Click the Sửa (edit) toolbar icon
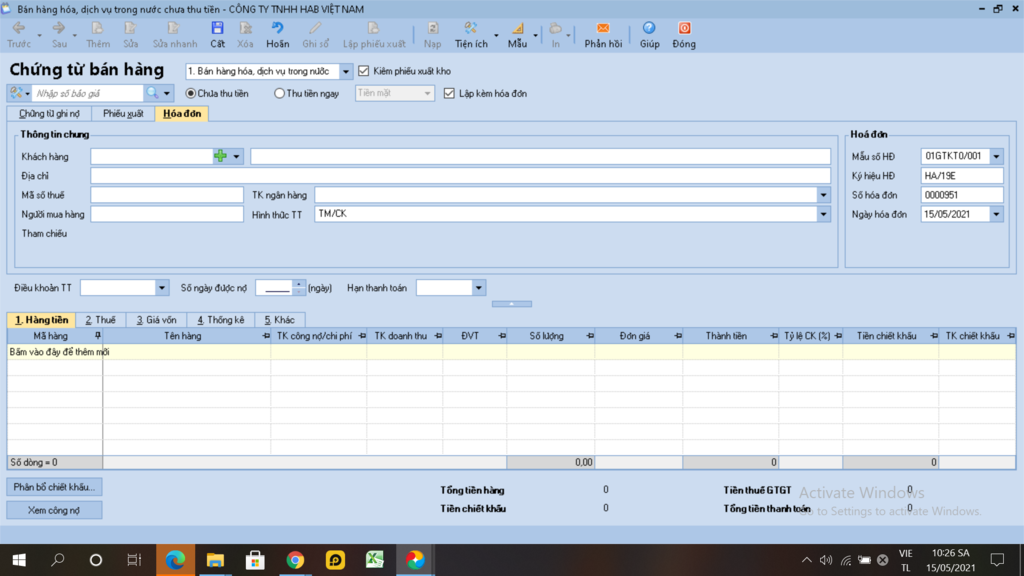1024x576 pixels. 131,28
